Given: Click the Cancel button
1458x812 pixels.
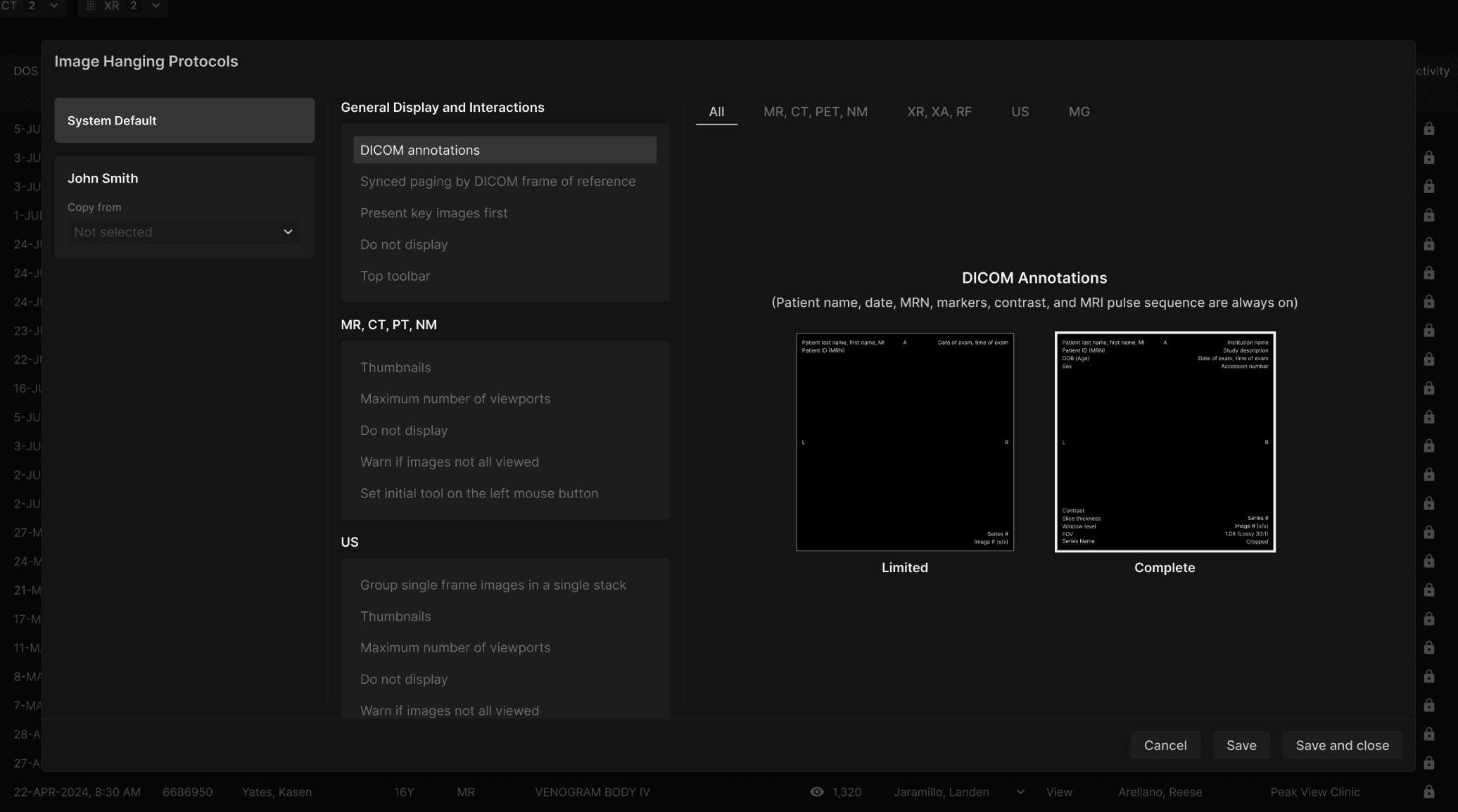Looking at the screenshot, I should (1165, 745).
